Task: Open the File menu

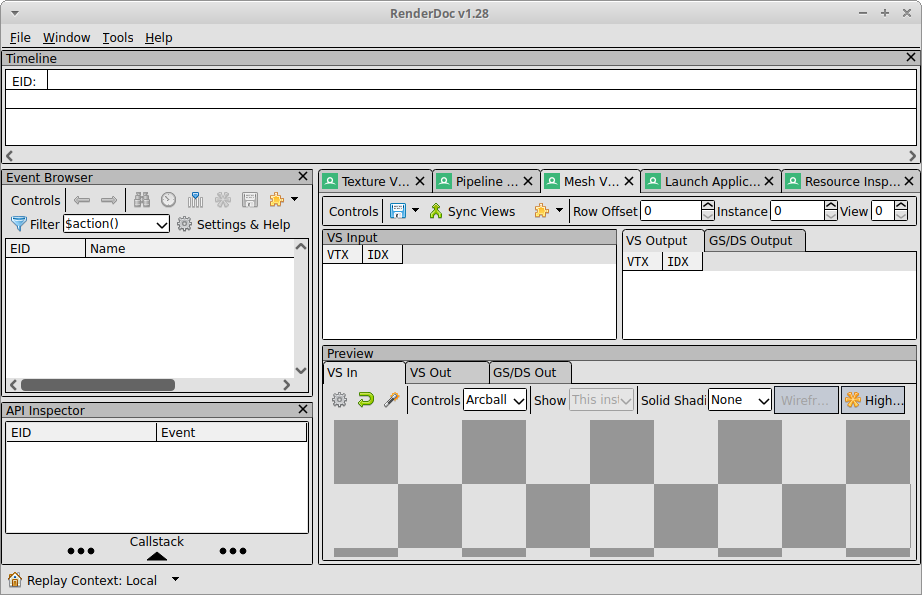Action: coord(20,38)
